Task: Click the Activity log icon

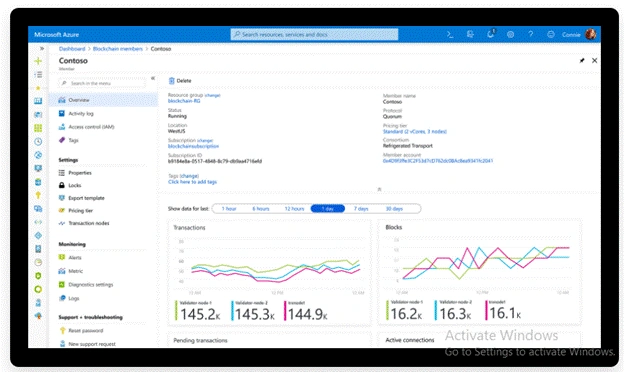Action: (x=62, y=113)
